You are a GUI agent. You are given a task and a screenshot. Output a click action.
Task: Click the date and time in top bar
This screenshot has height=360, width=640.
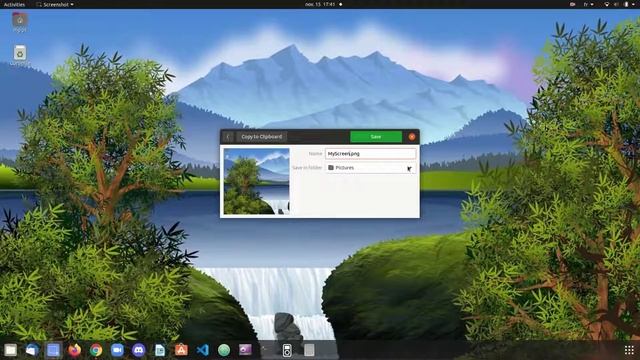[x=320, y=4]
